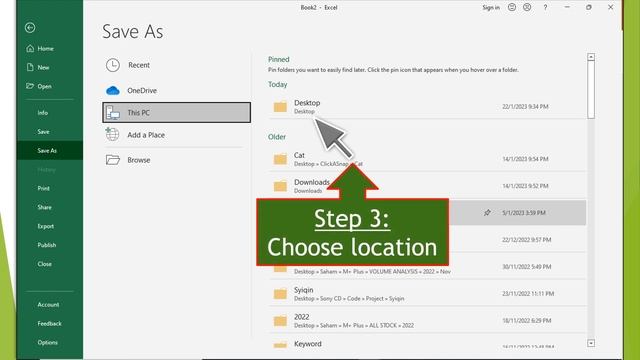Screen dimensions: 640x360
Task: Click the folder list scrollbar thumb
Action: (591, 91)
